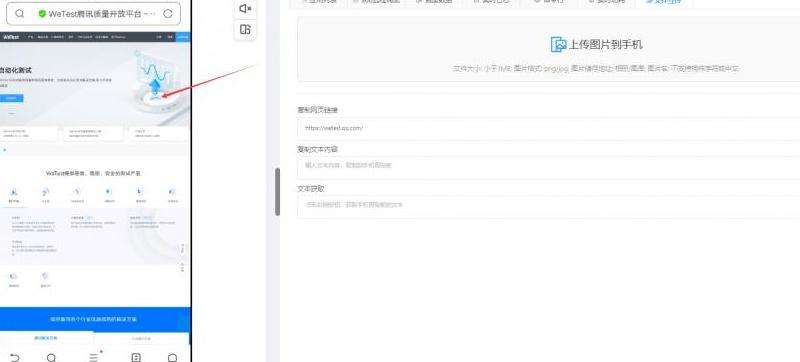Focus the field containing https://wetest.qq.com/

click(x=548, y=128)
